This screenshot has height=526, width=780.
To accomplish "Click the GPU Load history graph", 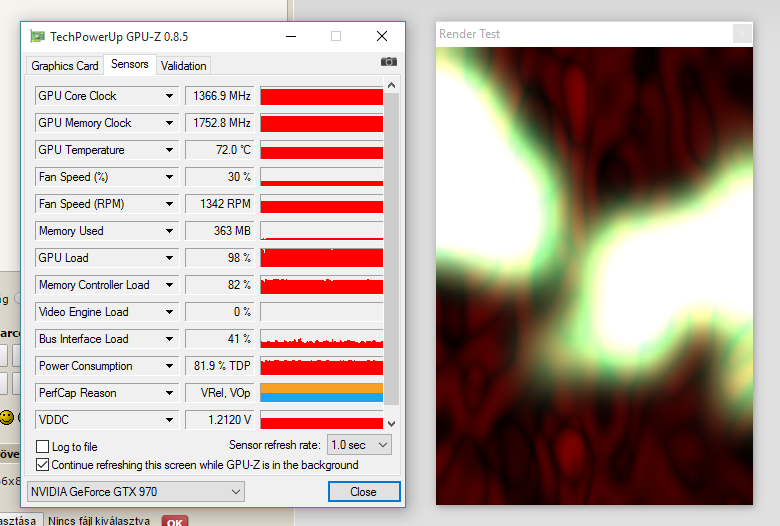I will (x=321, y=258).
